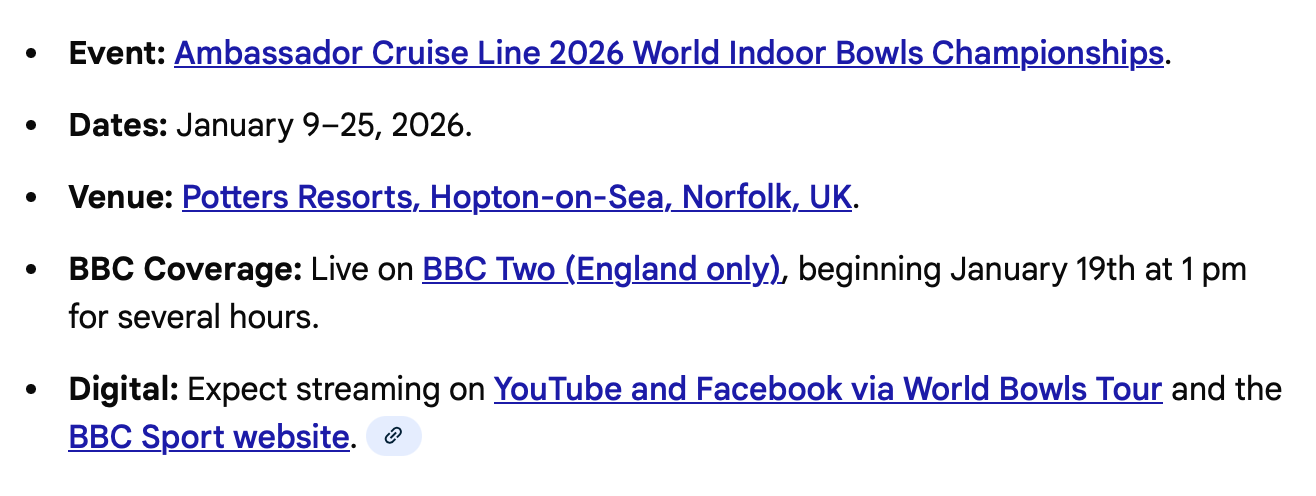The image size is (1316, 496).
Task: Open the Potters Resorts, Hopton-on-Sea link
Action: click(x=516, y=198)
